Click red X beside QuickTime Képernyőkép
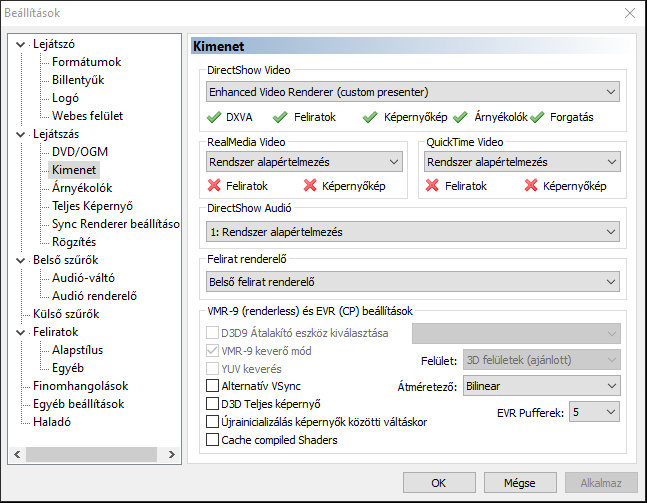This screenshot has height=503, width=647. click(531, 186)
